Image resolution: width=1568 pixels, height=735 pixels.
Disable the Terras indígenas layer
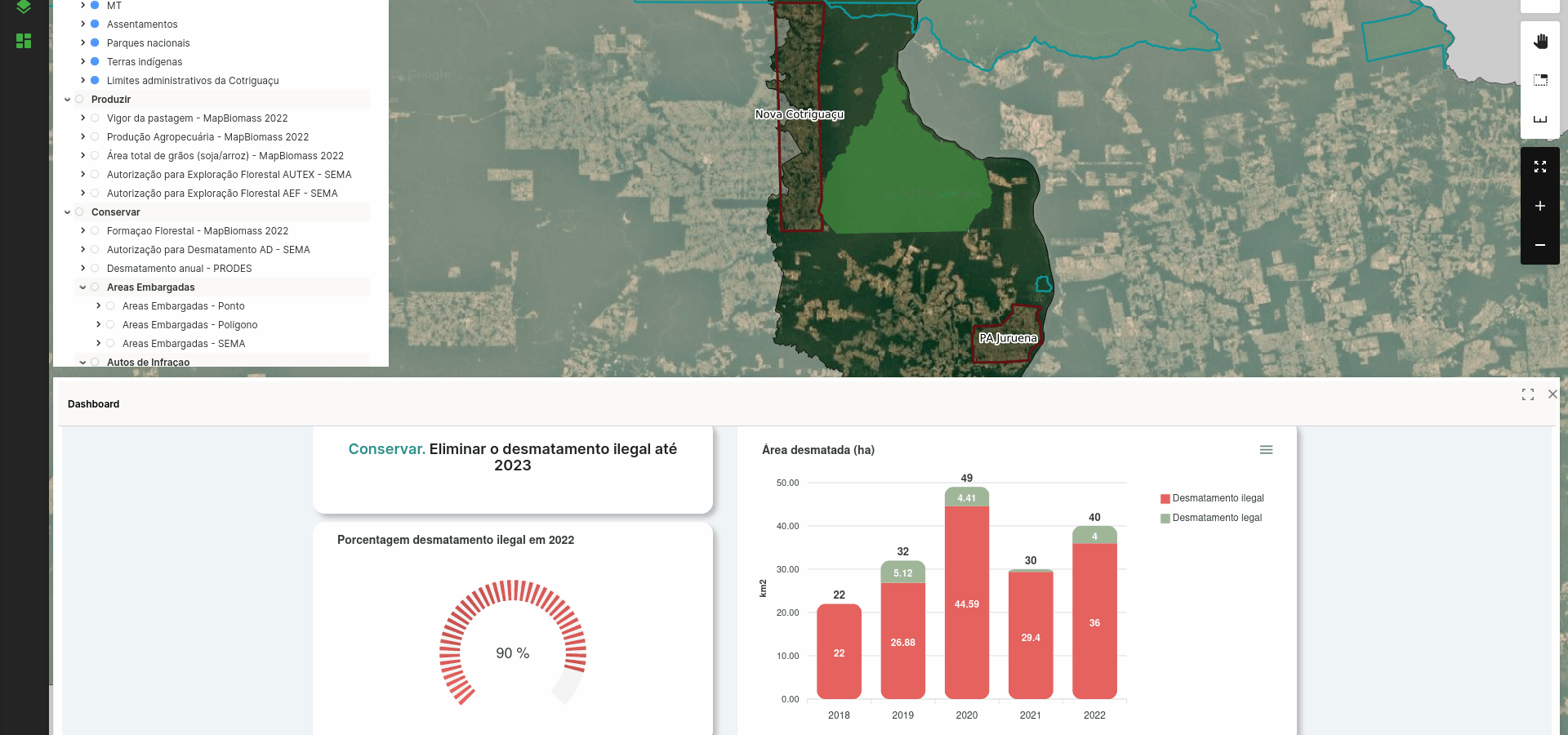[95, 62]
